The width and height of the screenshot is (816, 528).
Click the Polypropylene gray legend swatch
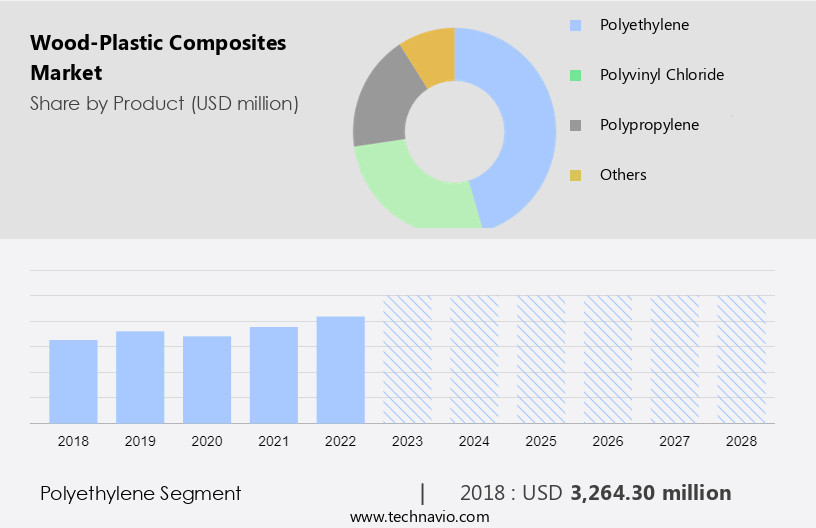point(575,125)
